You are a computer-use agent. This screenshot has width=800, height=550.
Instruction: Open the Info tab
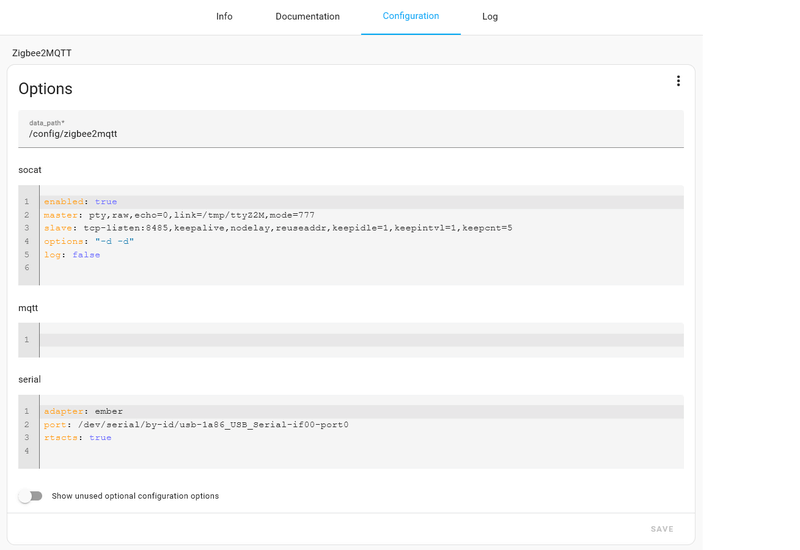(x=224, y=16)
